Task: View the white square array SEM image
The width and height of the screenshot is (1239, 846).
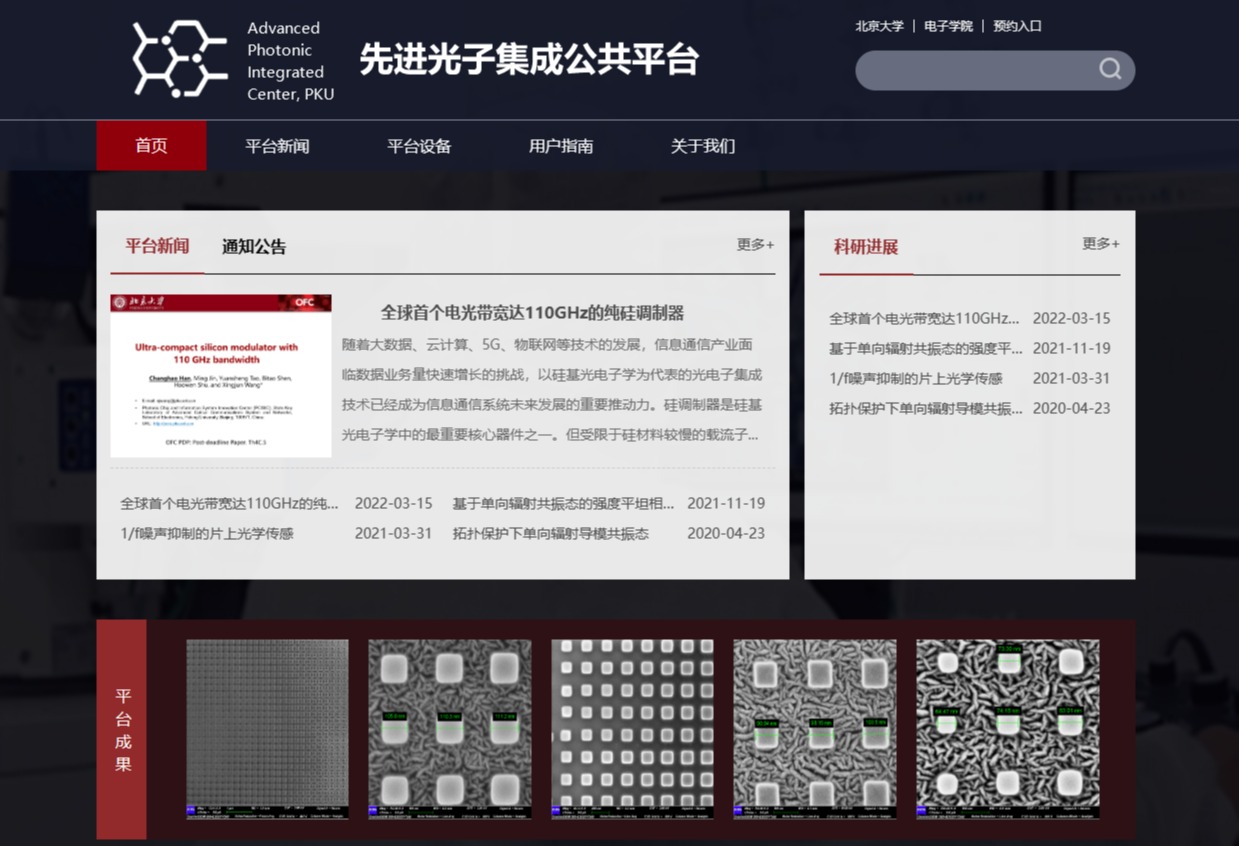Action: [x=632, y=728]
